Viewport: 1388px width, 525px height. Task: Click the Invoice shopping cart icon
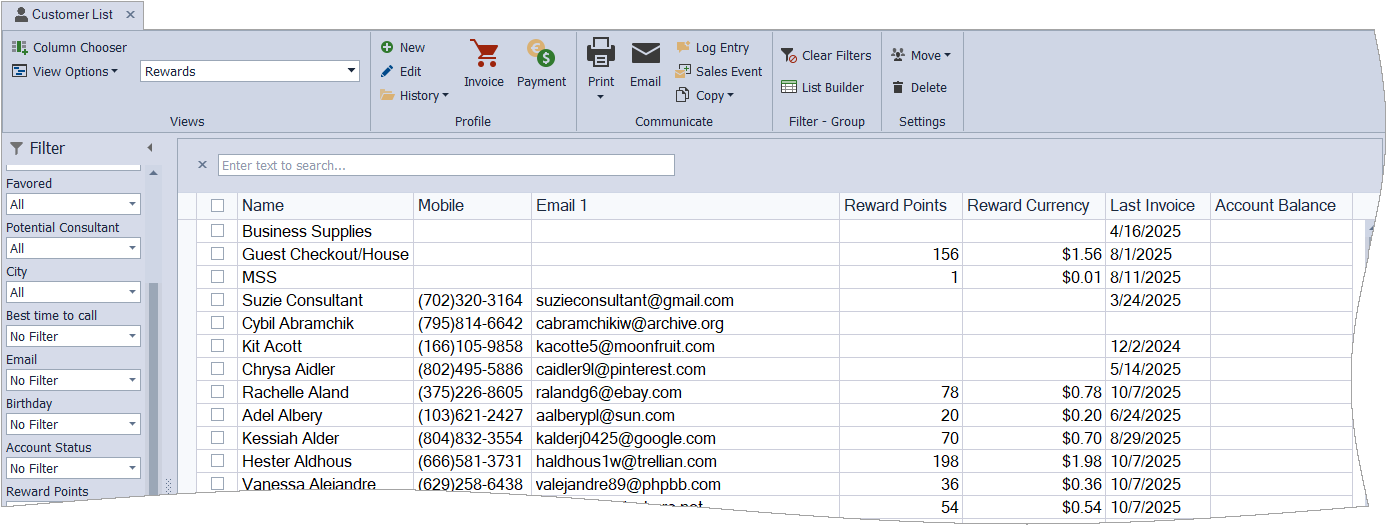[x=484, y=55]
